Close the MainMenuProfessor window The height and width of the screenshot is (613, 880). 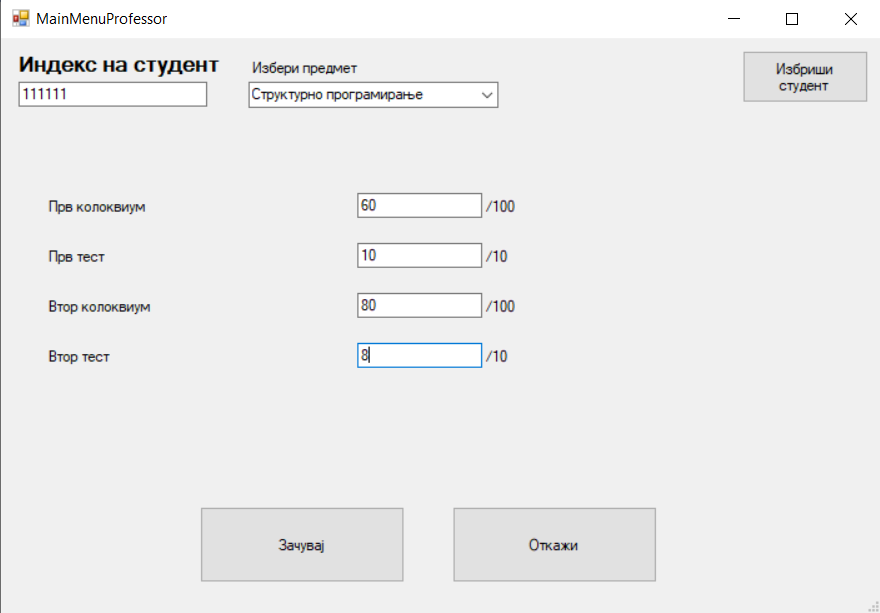tap(851, 19)
